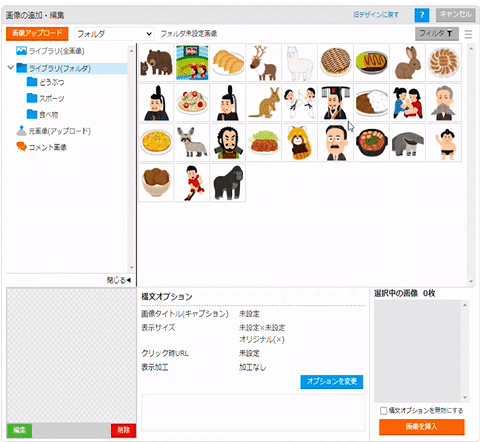Select the brown bears thumbnail

[156, 62]
